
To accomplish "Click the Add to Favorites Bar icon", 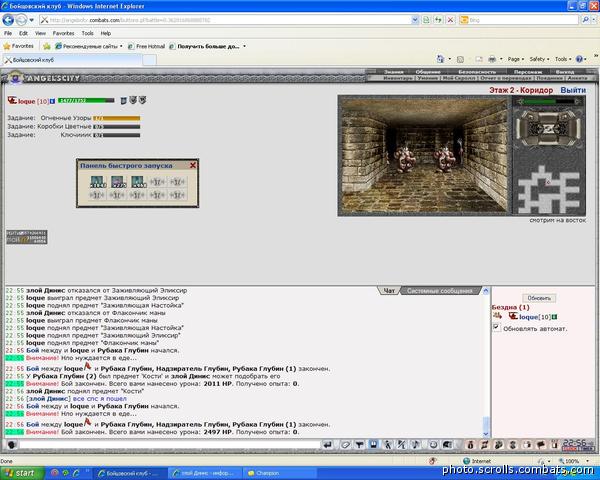I will click(47, 47).
